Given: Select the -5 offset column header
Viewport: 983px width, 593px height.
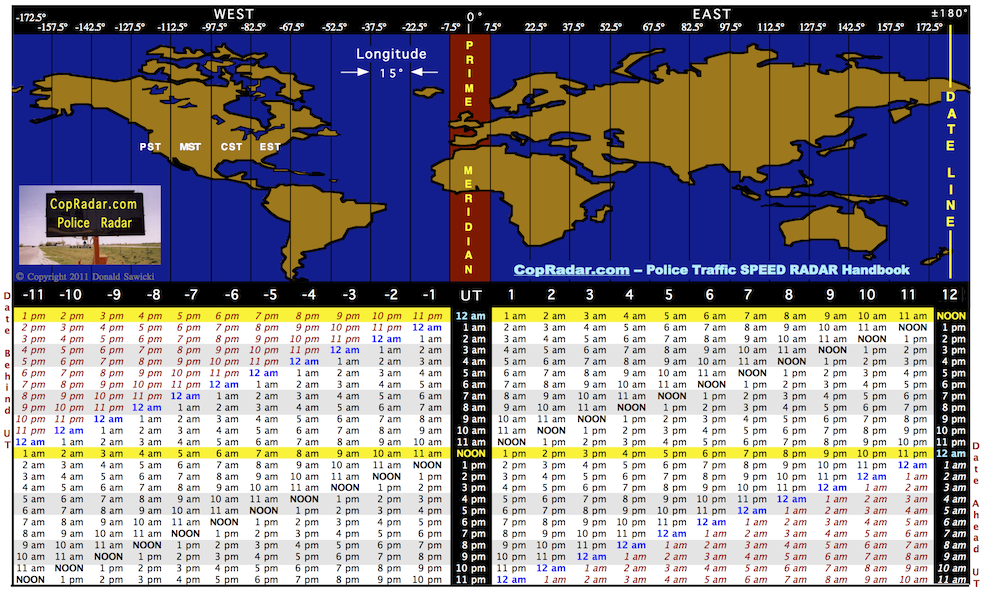Looking at the screenshot, I should tap(270, 295).
